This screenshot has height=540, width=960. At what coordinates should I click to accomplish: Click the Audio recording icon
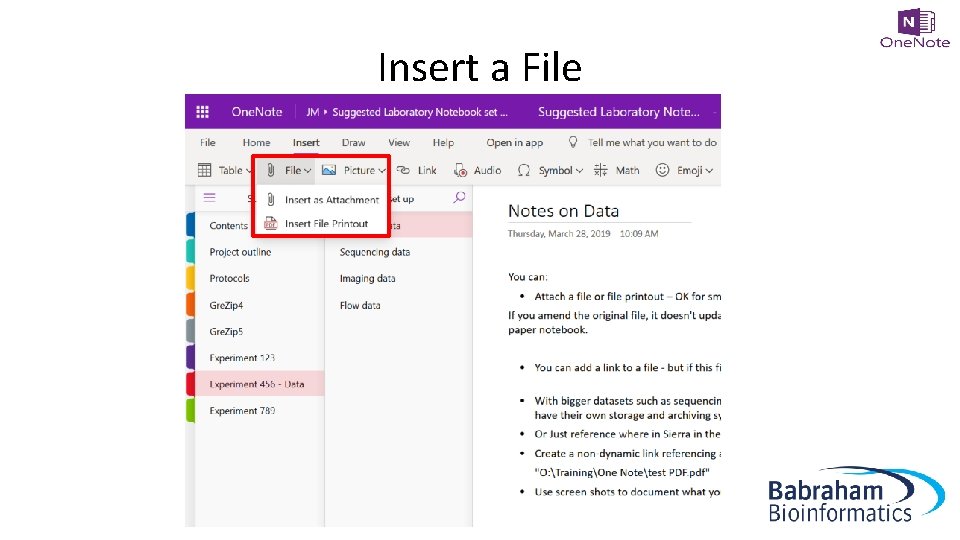point(460,170)
